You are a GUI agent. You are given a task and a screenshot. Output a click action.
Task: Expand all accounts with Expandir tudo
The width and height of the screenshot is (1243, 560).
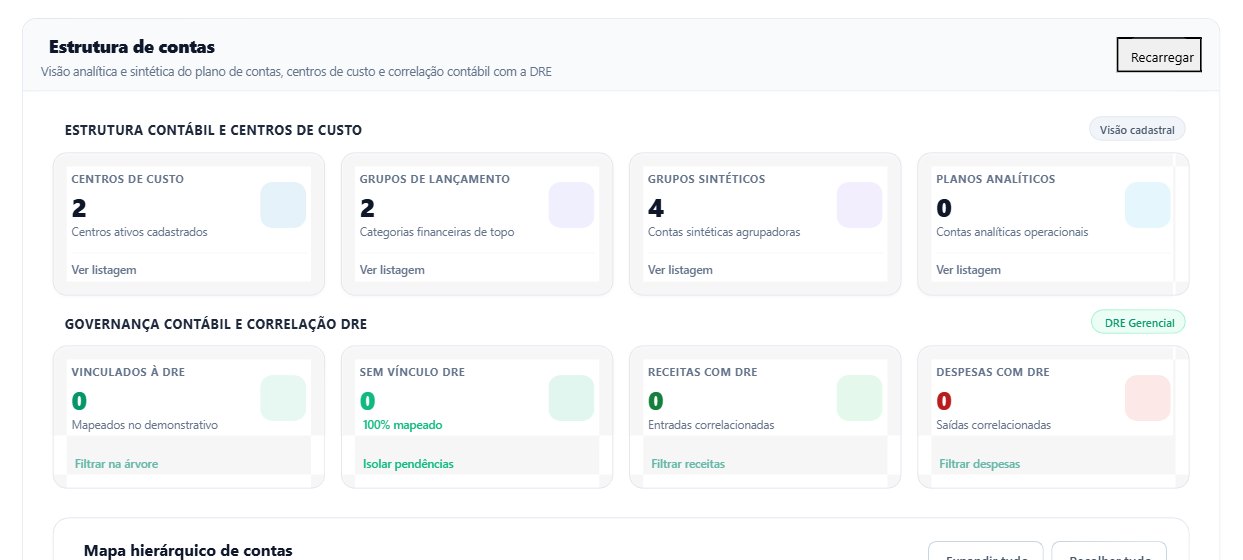click(x=985, y=552)
